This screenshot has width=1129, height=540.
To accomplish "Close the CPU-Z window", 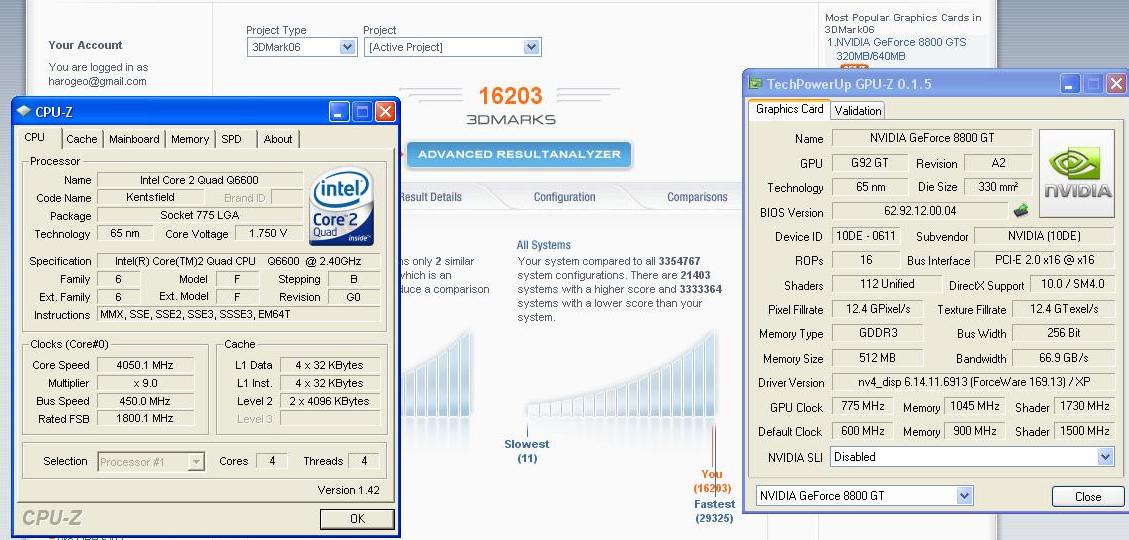I will pyautogui.click(x=385, y=112).
